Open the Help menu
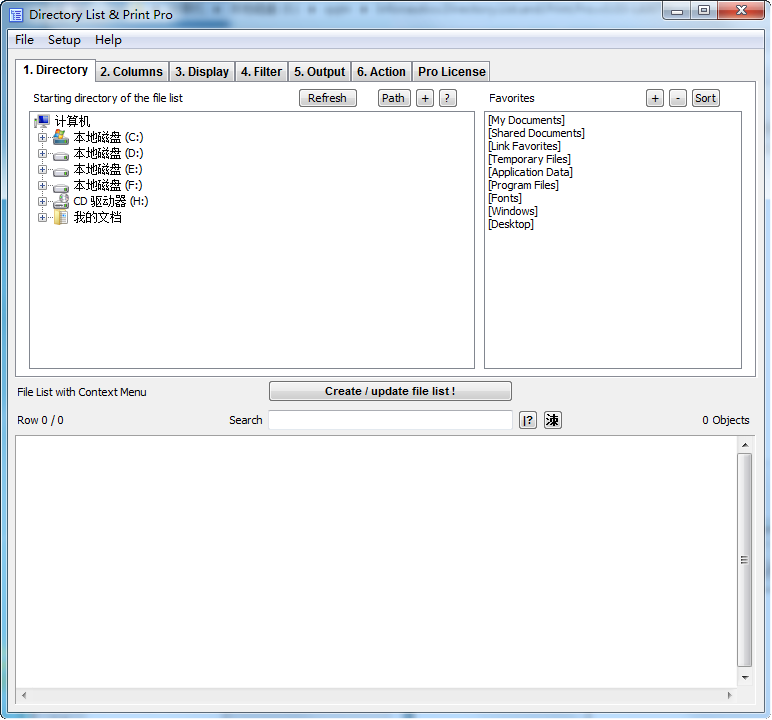772x720 pixels. coord(108,40)
